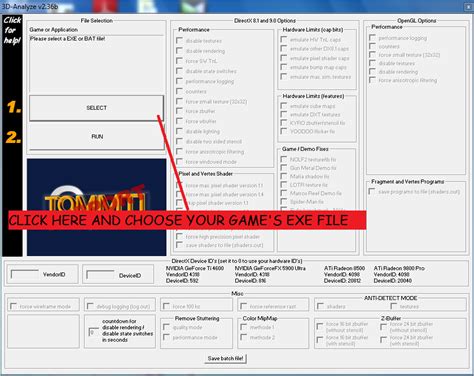Check OpenGL 'disable rendering' option
The height and width of the screenshot is (376, 474).
pos(372,71)
